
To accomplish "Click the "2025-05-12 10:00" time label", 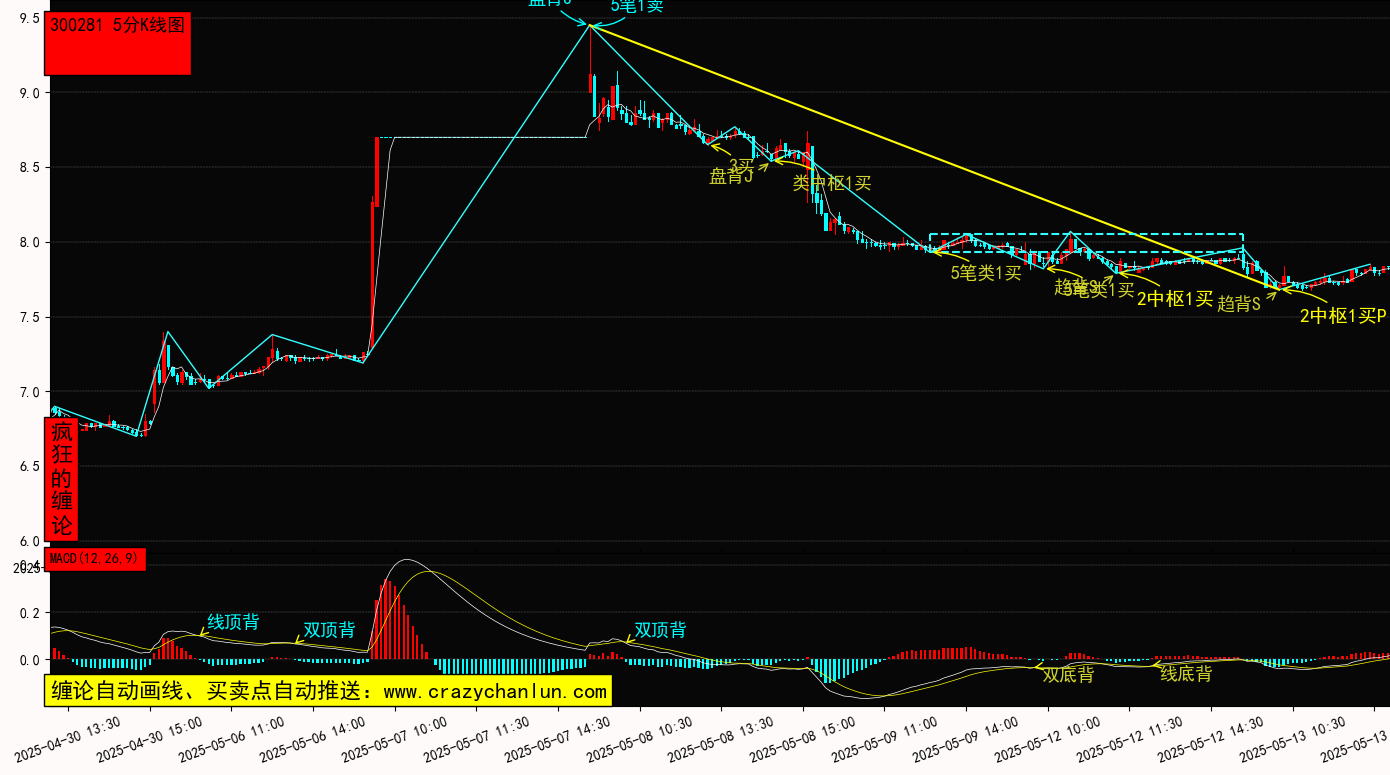I will point(1048,738).
